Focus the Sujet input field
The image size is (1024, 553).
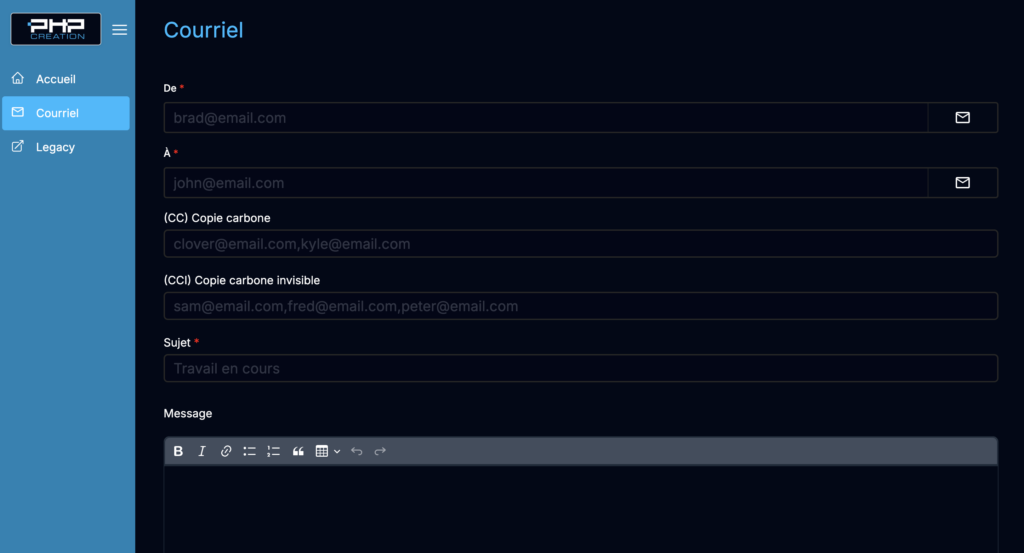pos(580,369)
